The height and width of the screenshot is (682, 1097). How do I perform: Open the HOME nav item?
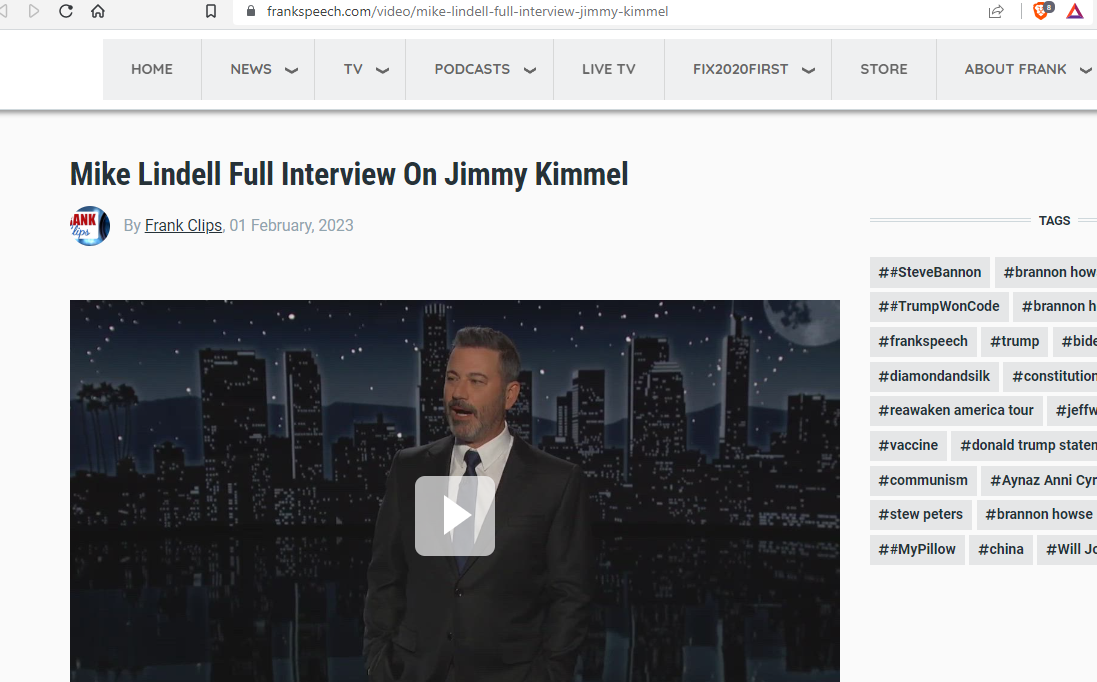click(x=152, y=69)
